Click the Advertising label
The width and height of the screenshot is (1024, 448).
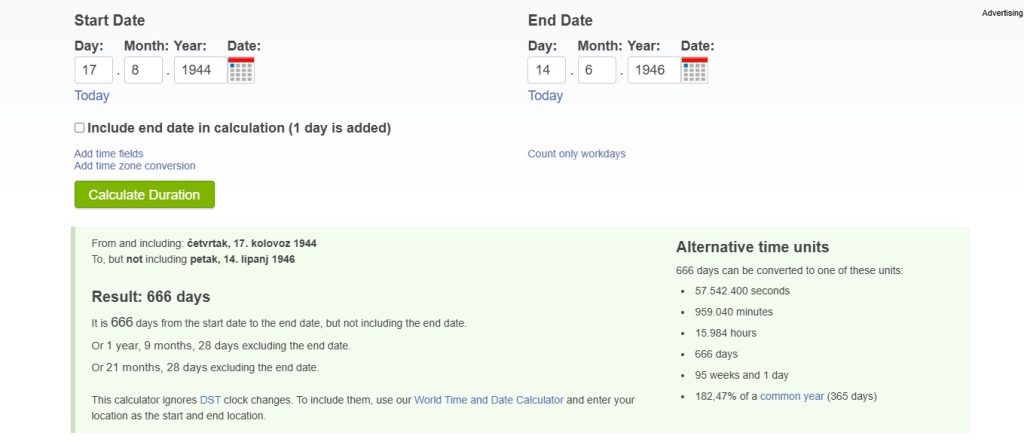[x=1002, y=13]
